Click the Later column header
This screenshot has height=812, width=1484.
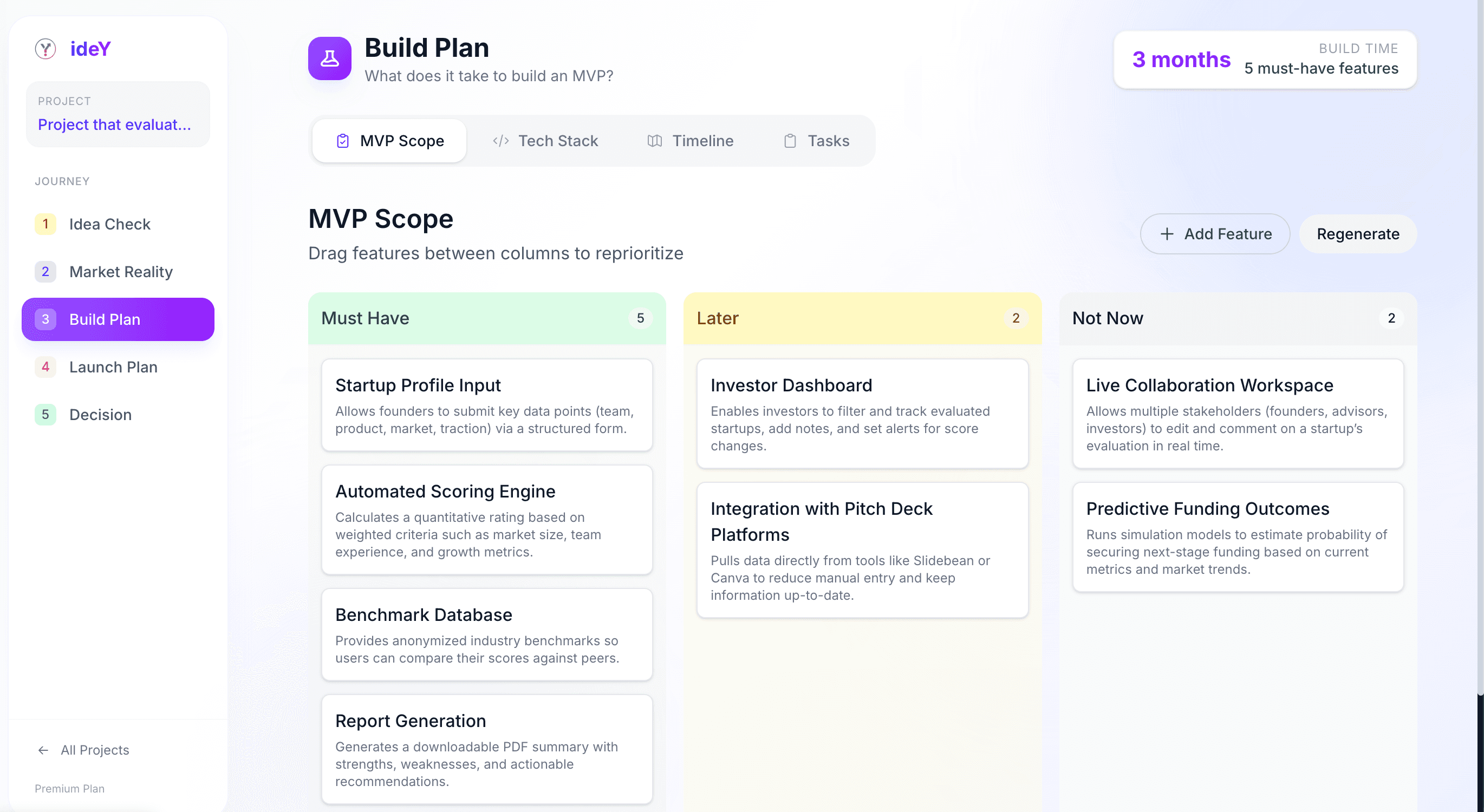[862, 318]
